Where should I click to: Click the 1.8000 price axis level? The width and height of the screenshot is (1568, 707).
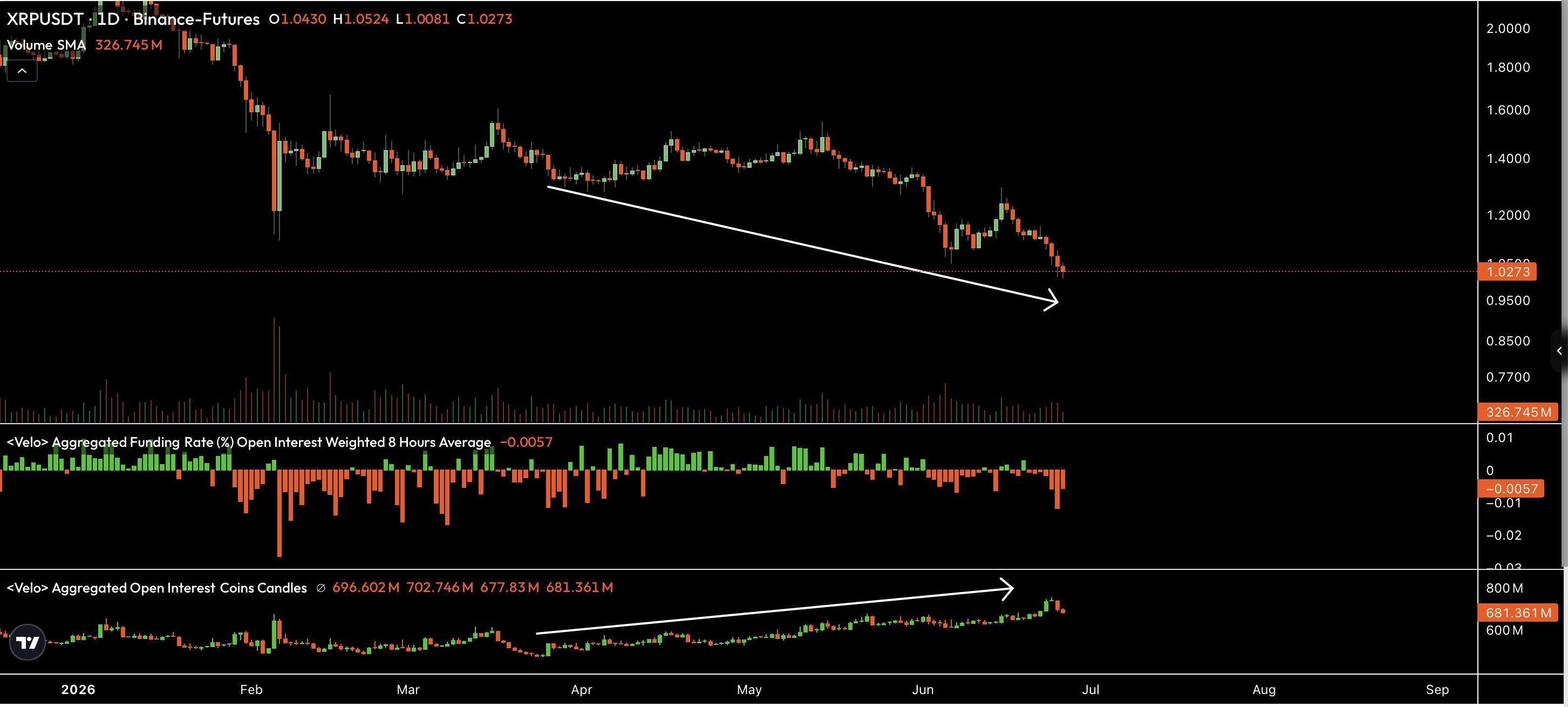pyautogui.click(x=1508, y=67)
